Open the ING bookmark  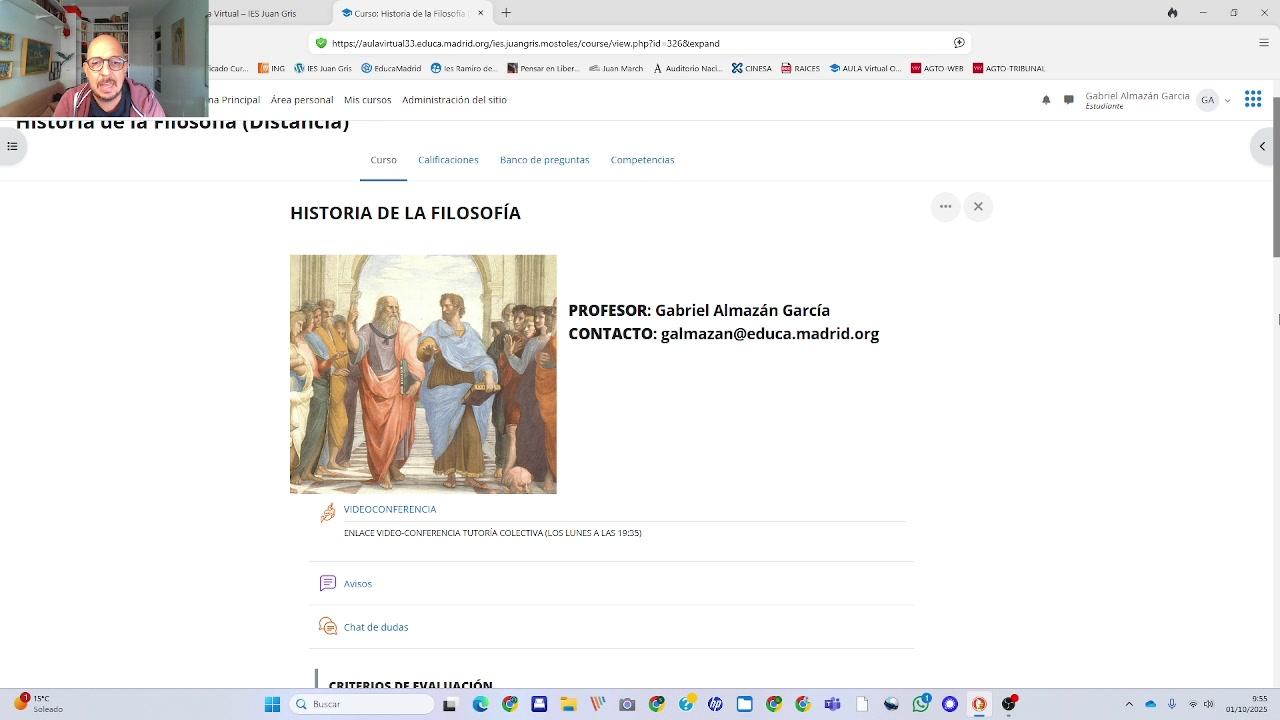[x=272, y=68]
